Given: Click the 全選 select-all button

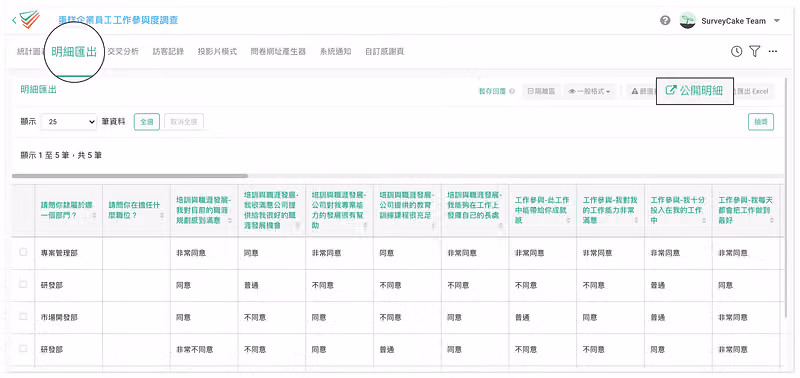Looking at the screenshot, I should [x=147, y=122].
